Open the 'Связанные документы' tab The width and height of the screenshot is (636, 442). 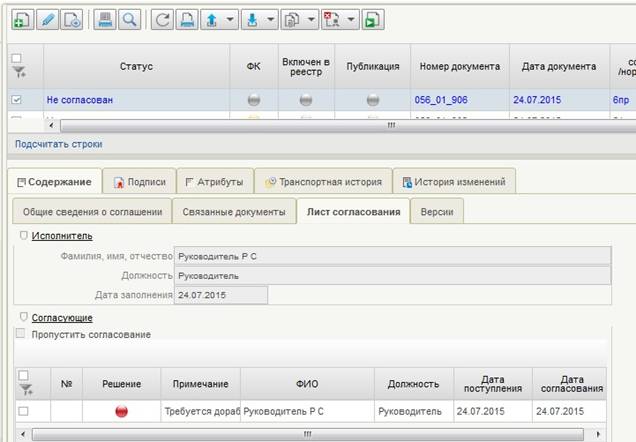pos(234,212)
